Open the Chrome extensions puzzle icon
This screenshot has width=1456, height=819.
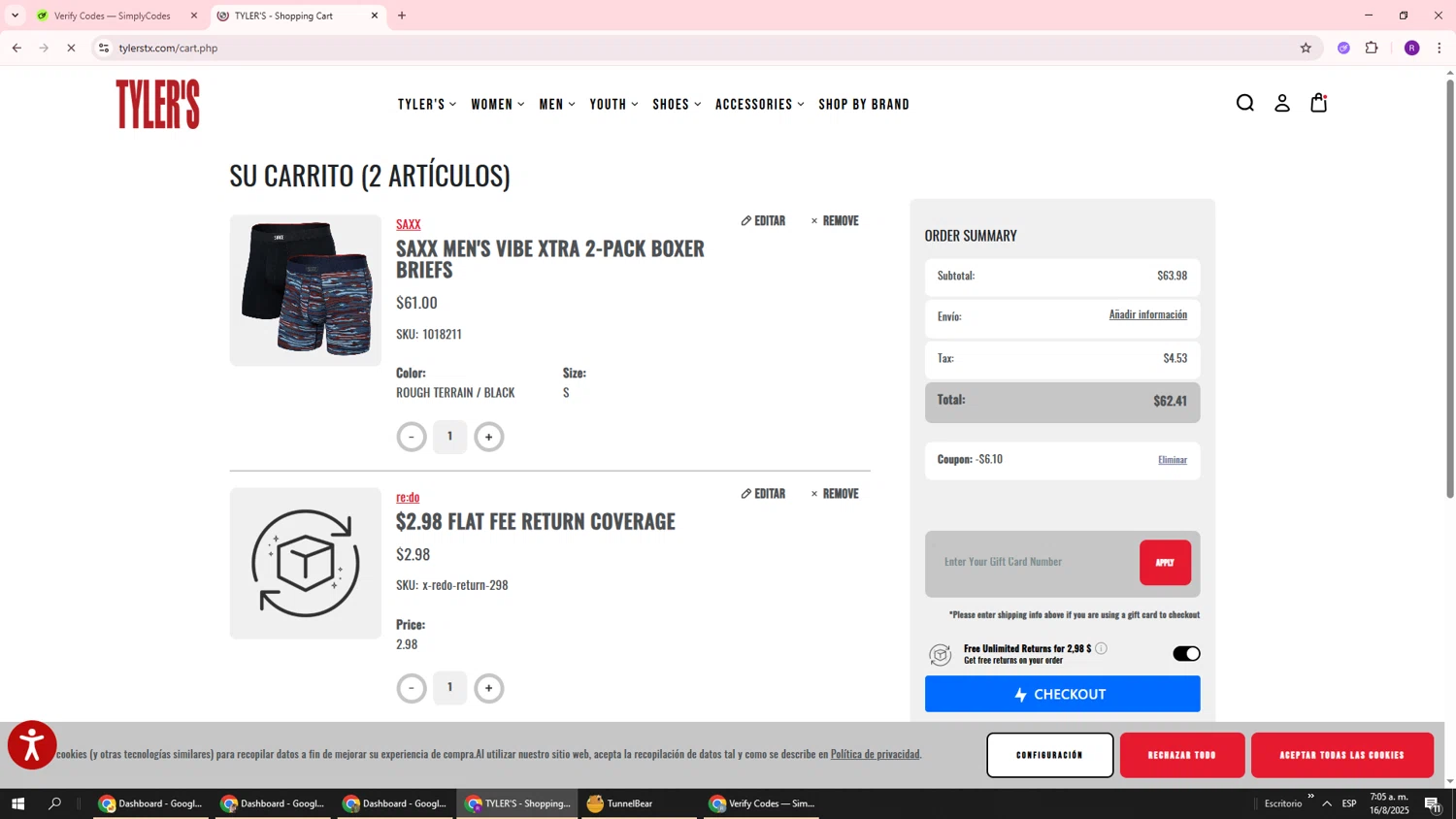coord(1372,48)
